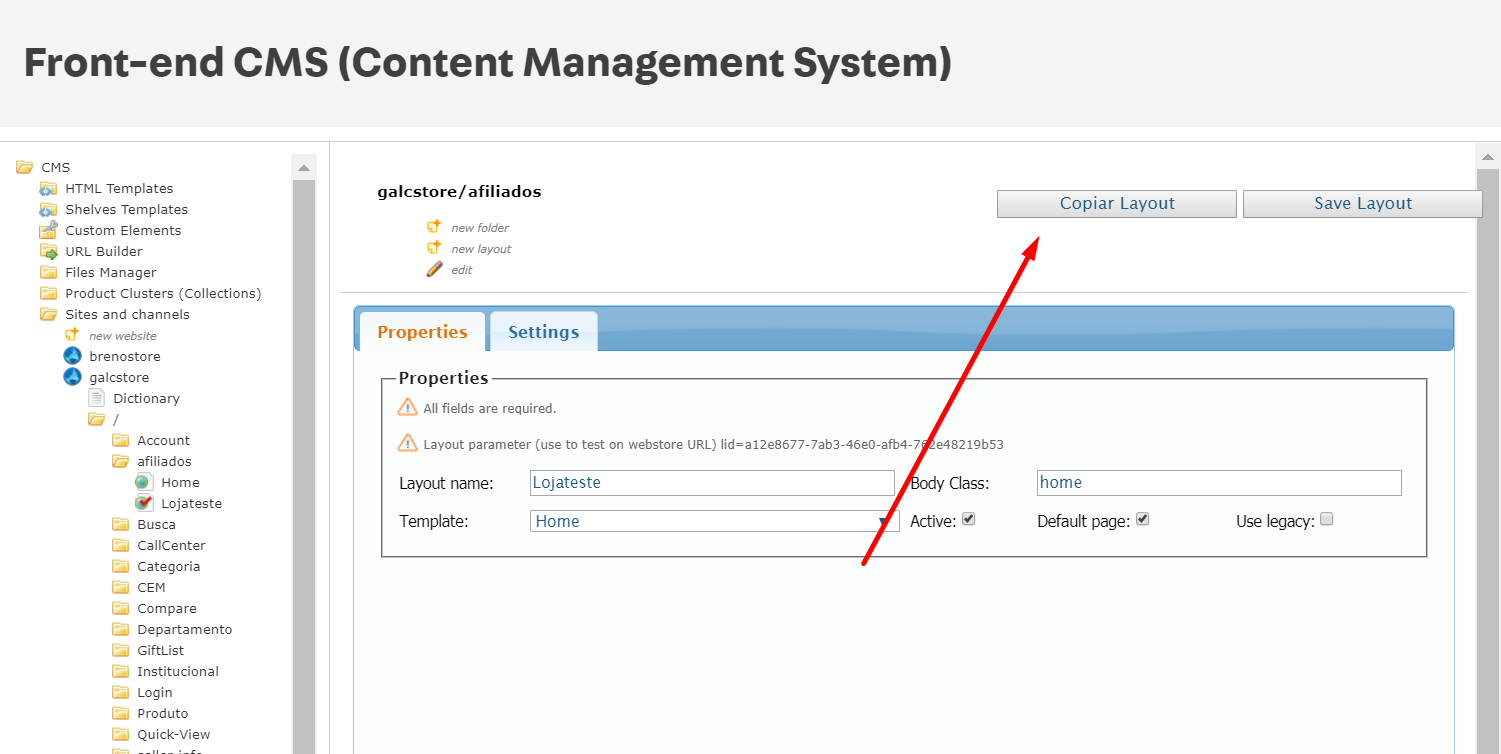Click the Dictionary document icon
1501x754 pixels.
coord(96,398)
